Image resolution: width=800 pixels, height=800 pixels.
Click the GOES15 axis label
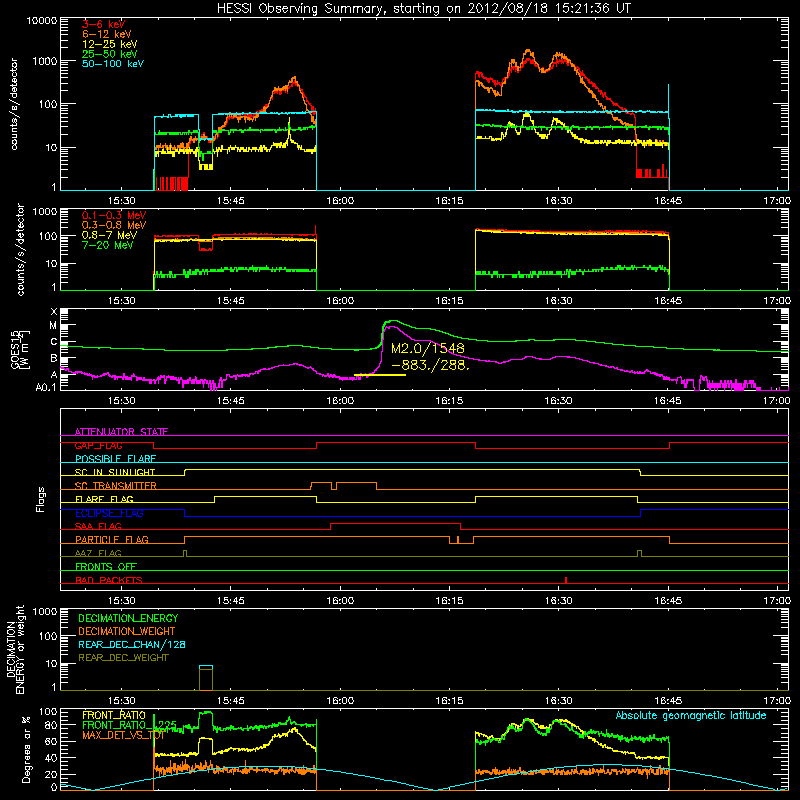(x=20, y=349)
